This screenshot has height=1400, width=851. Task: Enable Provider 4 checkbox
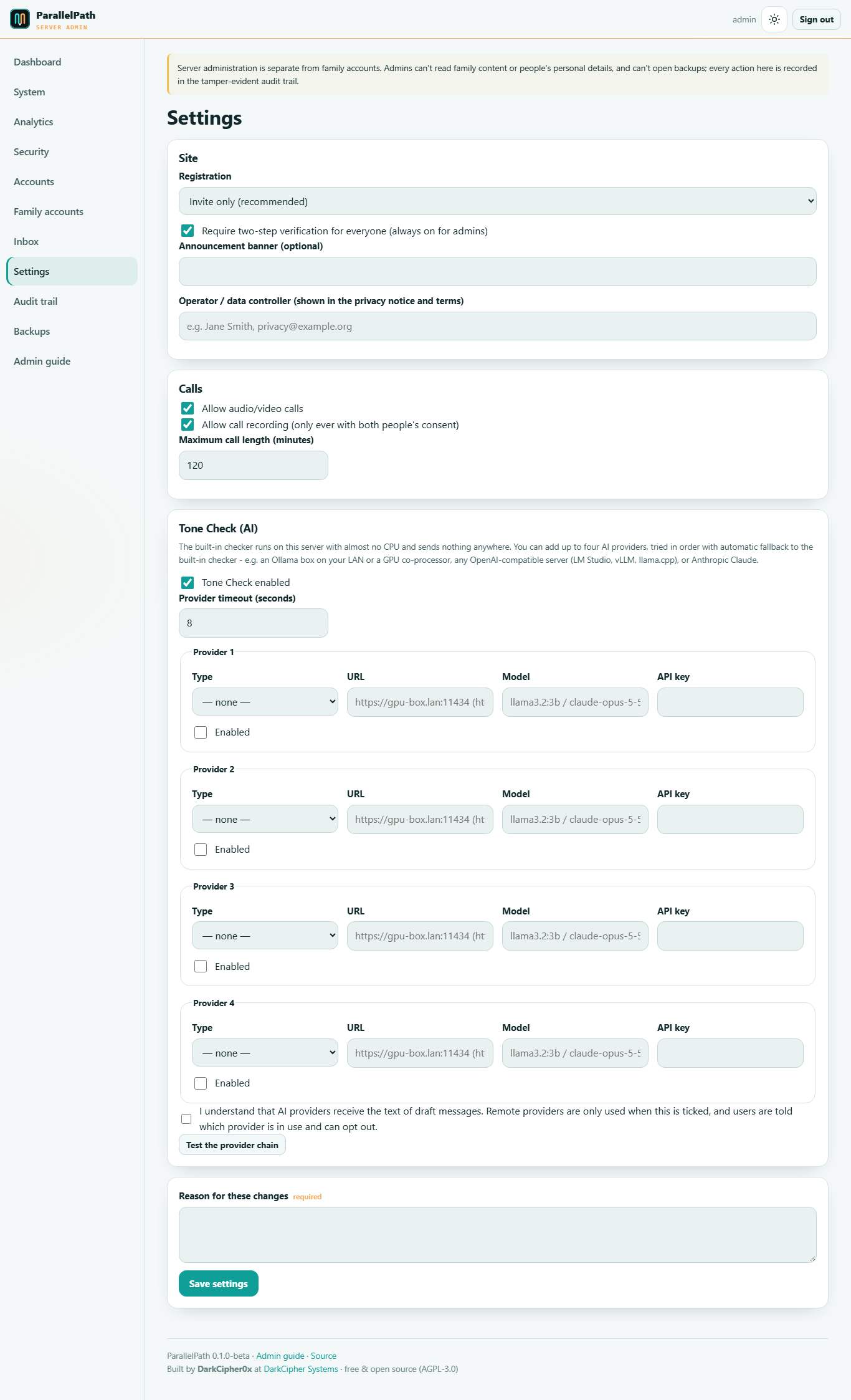(x=201, y=1083)
